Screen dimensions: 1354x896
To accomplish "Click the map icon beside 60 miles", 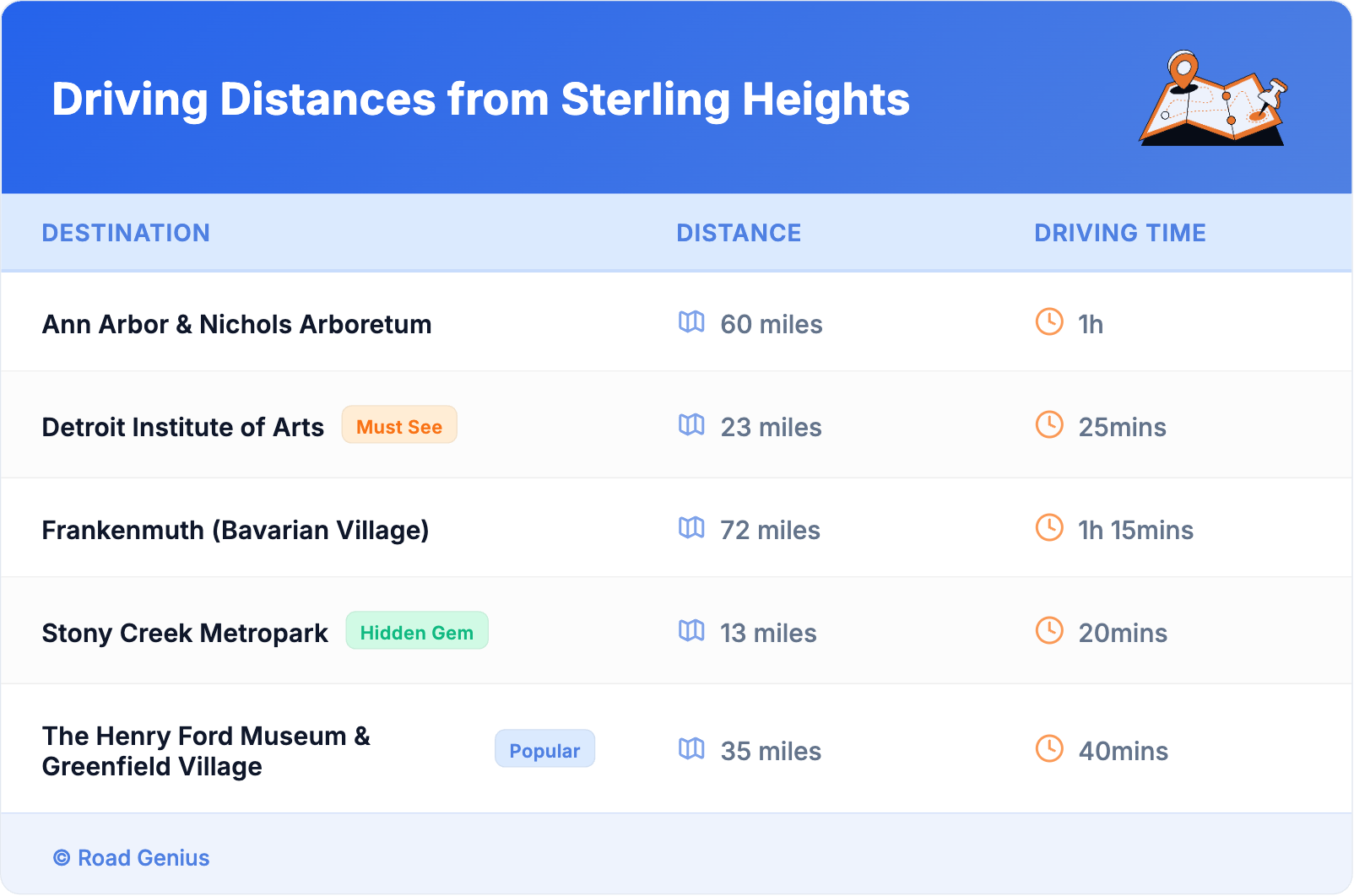I will pyautogui.click(x=691, y=322).
